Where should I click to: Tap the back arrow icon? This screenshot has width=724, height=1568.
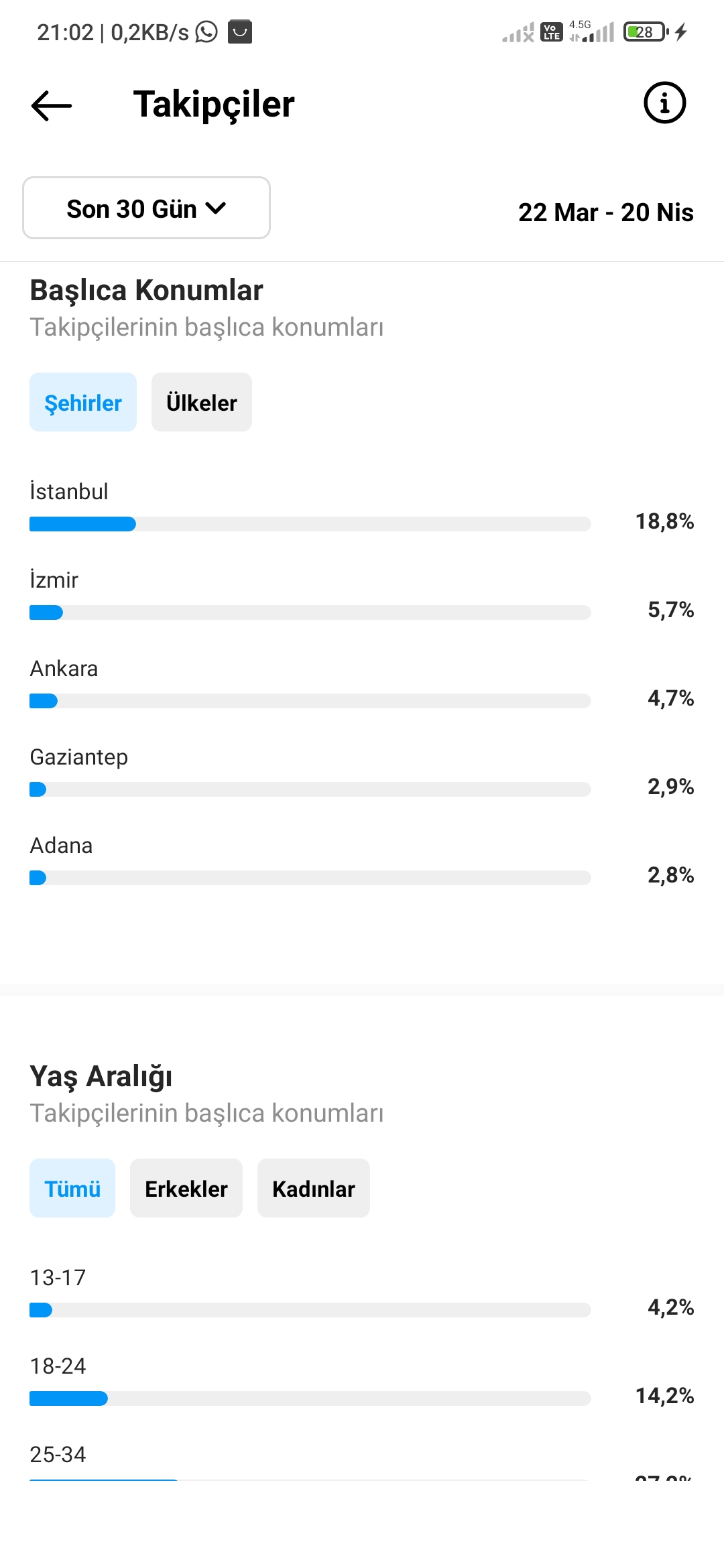click(52, 105)
